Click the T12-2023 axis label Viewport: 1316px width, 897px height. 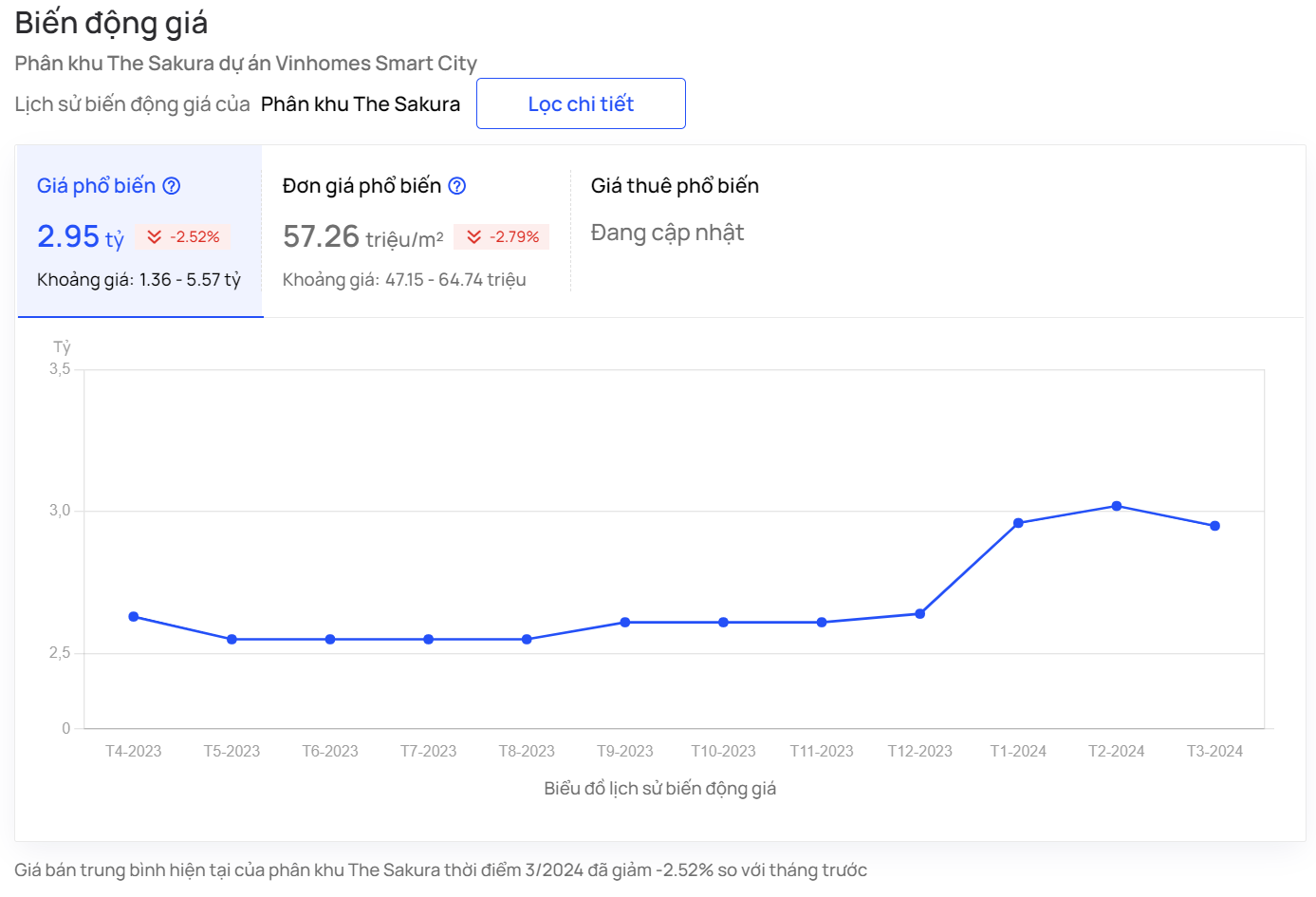[920, 751]
